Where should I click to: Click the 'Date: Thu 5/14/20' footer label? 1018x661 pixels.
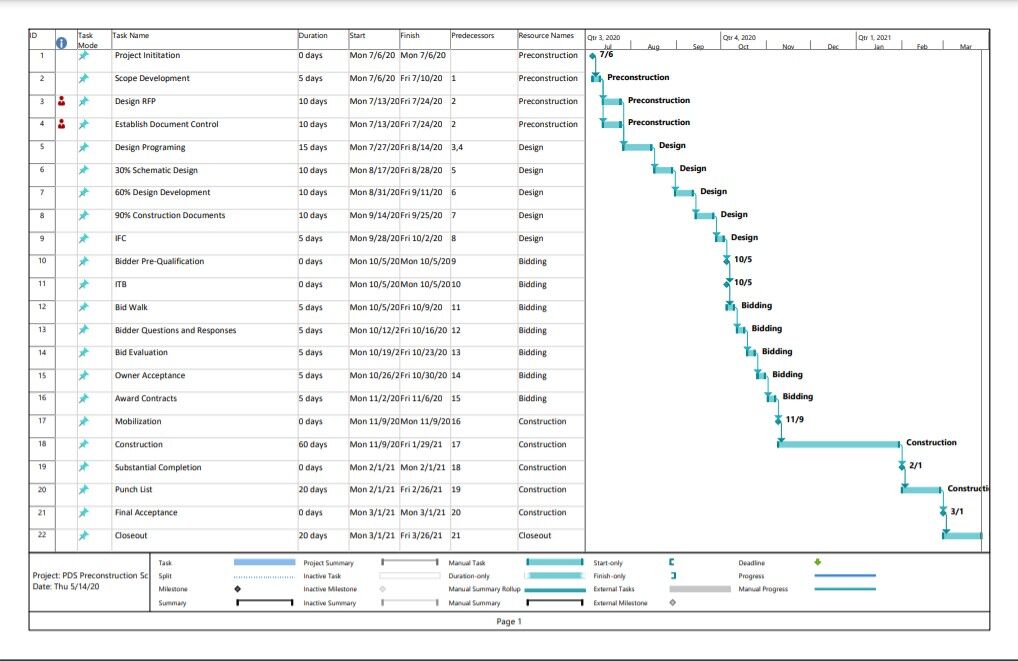coord(66,586)
